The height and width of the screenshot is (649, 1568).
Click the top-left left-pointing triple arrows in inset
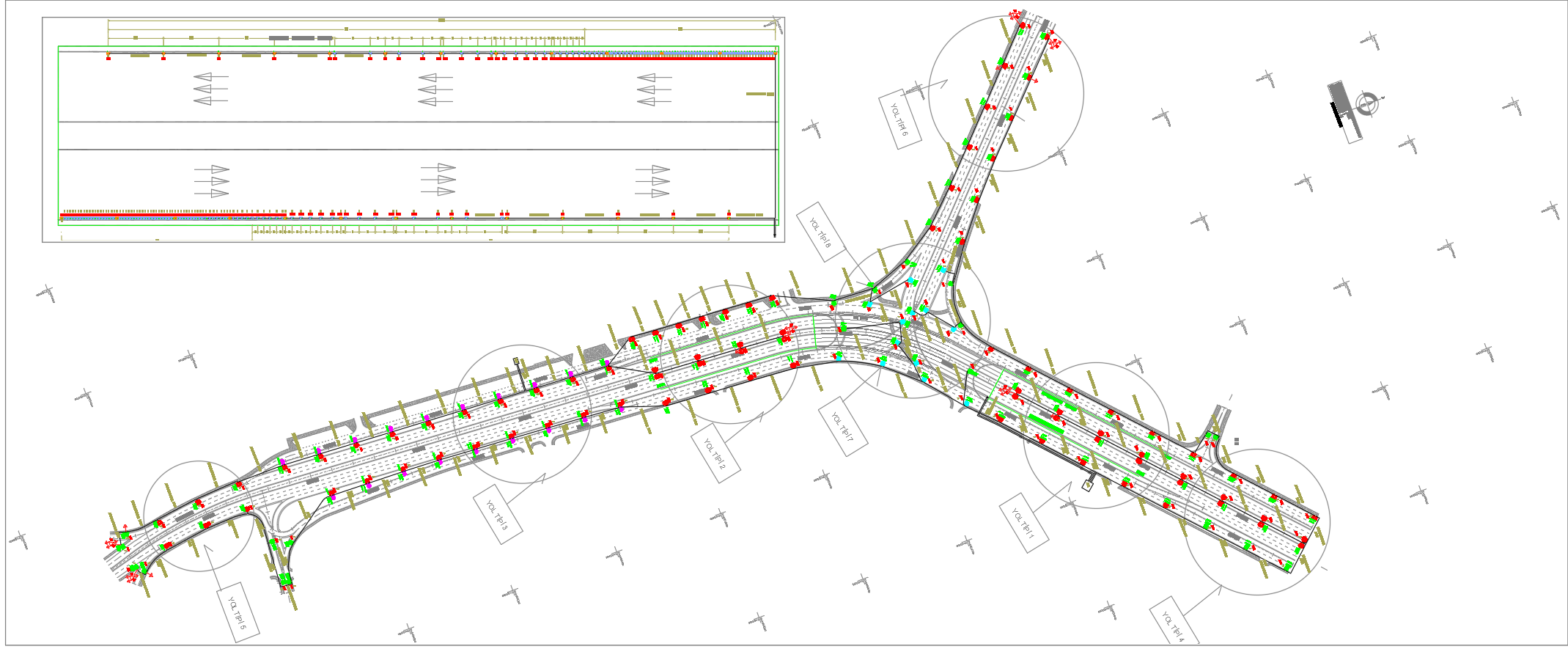click(x=211, y=89)
